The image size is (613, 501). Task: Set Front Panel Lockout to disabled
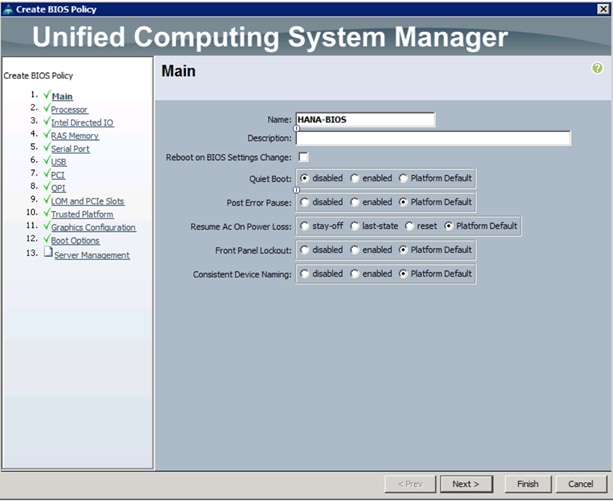304,250
